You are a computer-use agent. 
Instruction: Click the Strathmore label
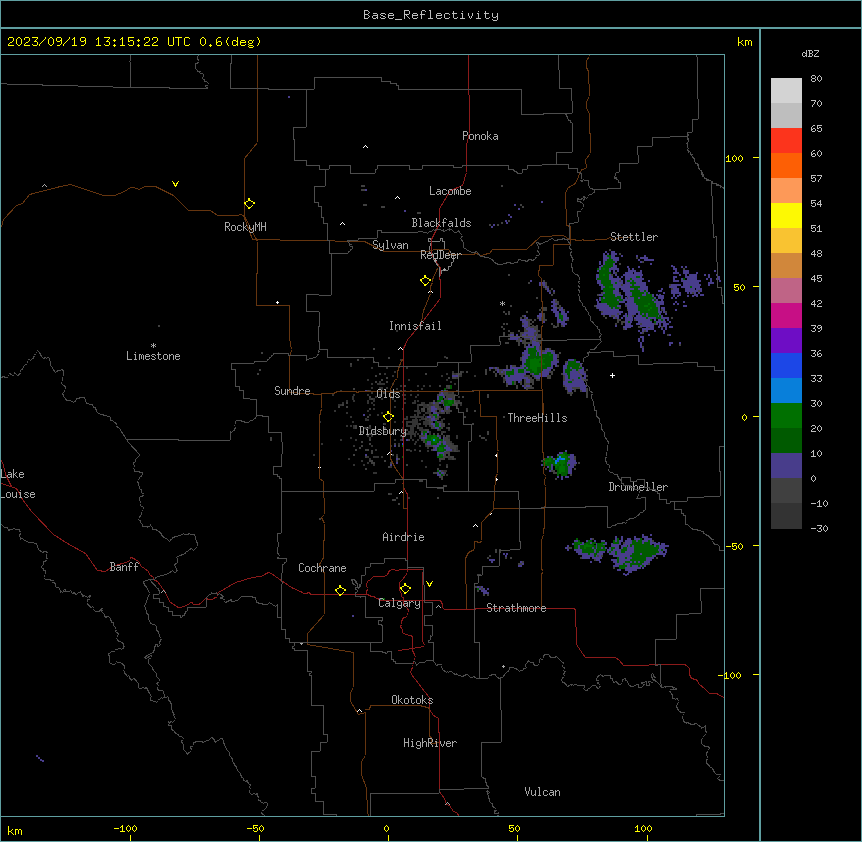(516, 608)
